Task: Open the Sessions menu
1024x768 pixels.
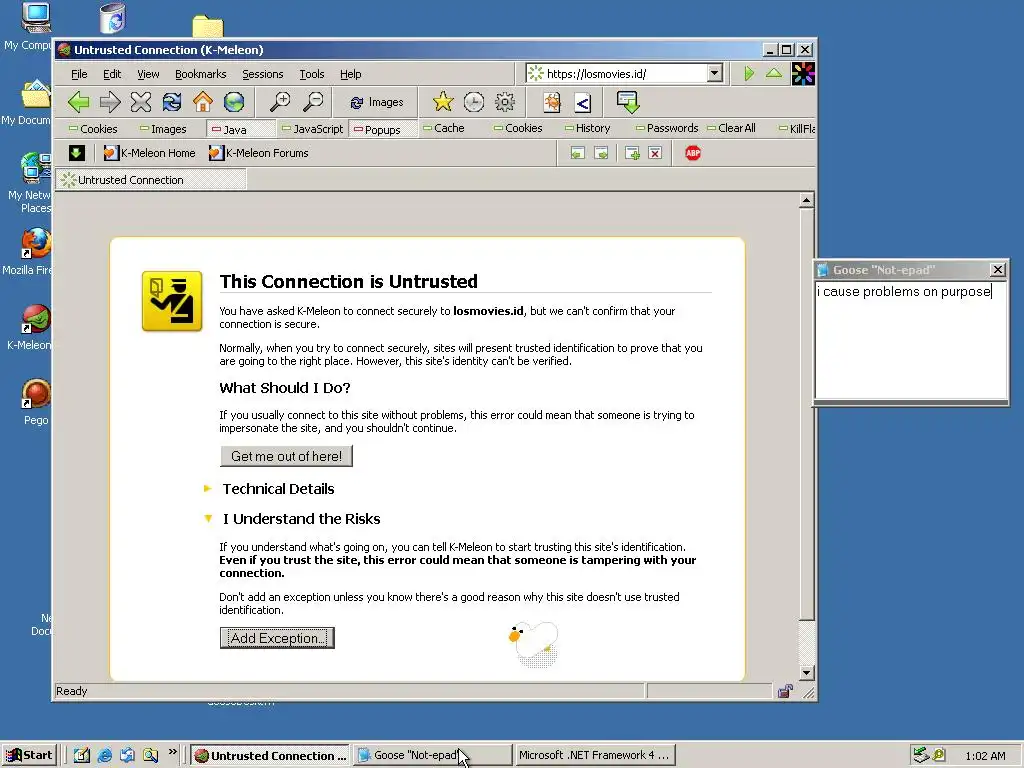Action: pyautogui.click(x=263, y=74)
